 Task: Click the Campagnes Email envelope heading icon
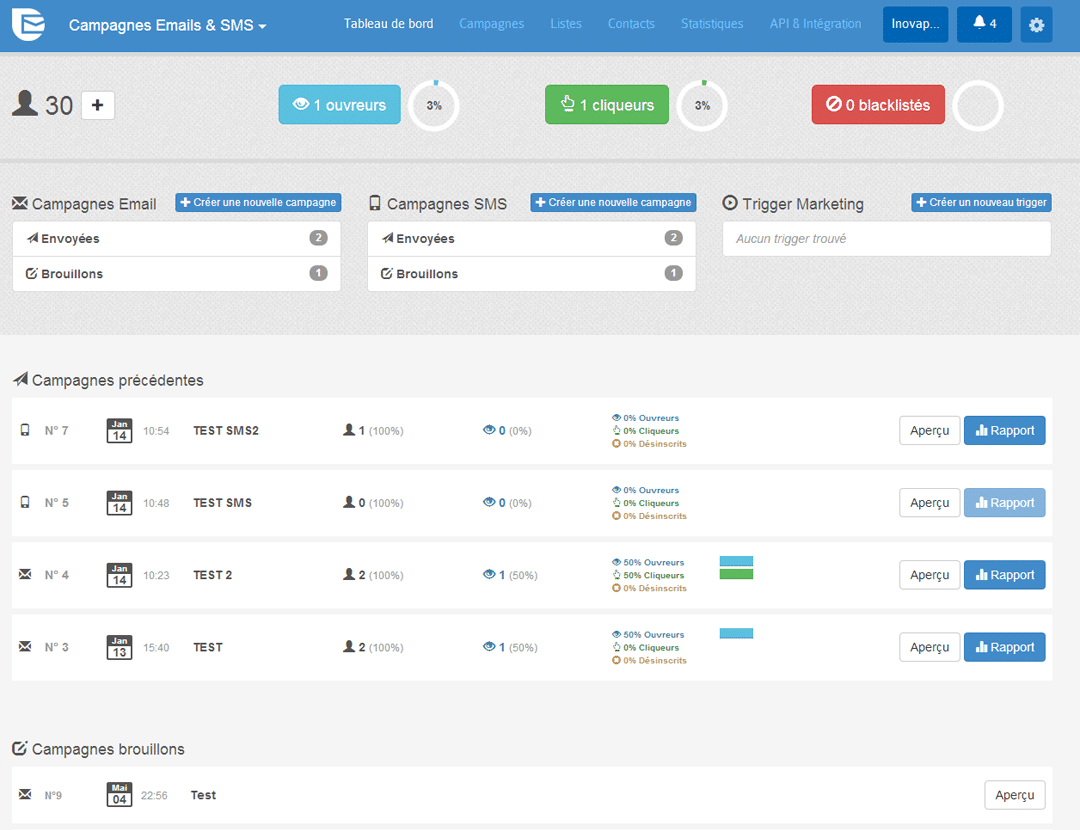[20, 203]
